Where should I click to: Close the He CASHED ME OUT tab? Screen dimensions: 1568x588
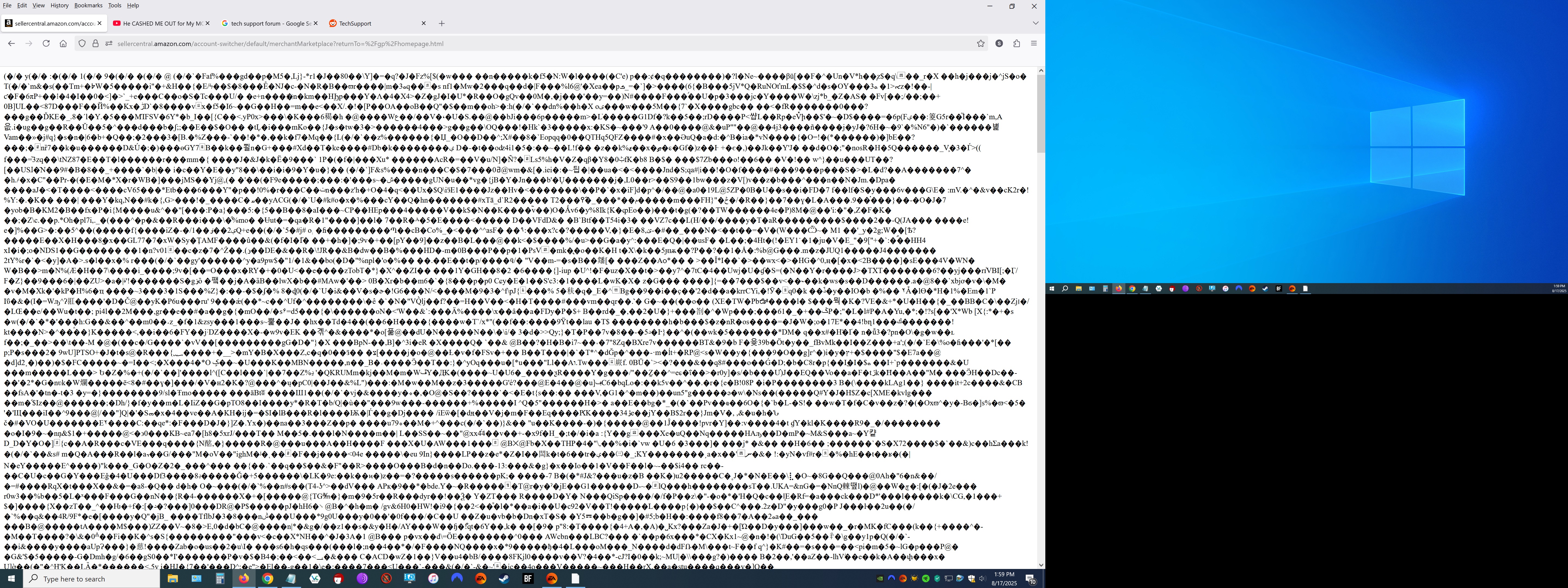(207, 23)
